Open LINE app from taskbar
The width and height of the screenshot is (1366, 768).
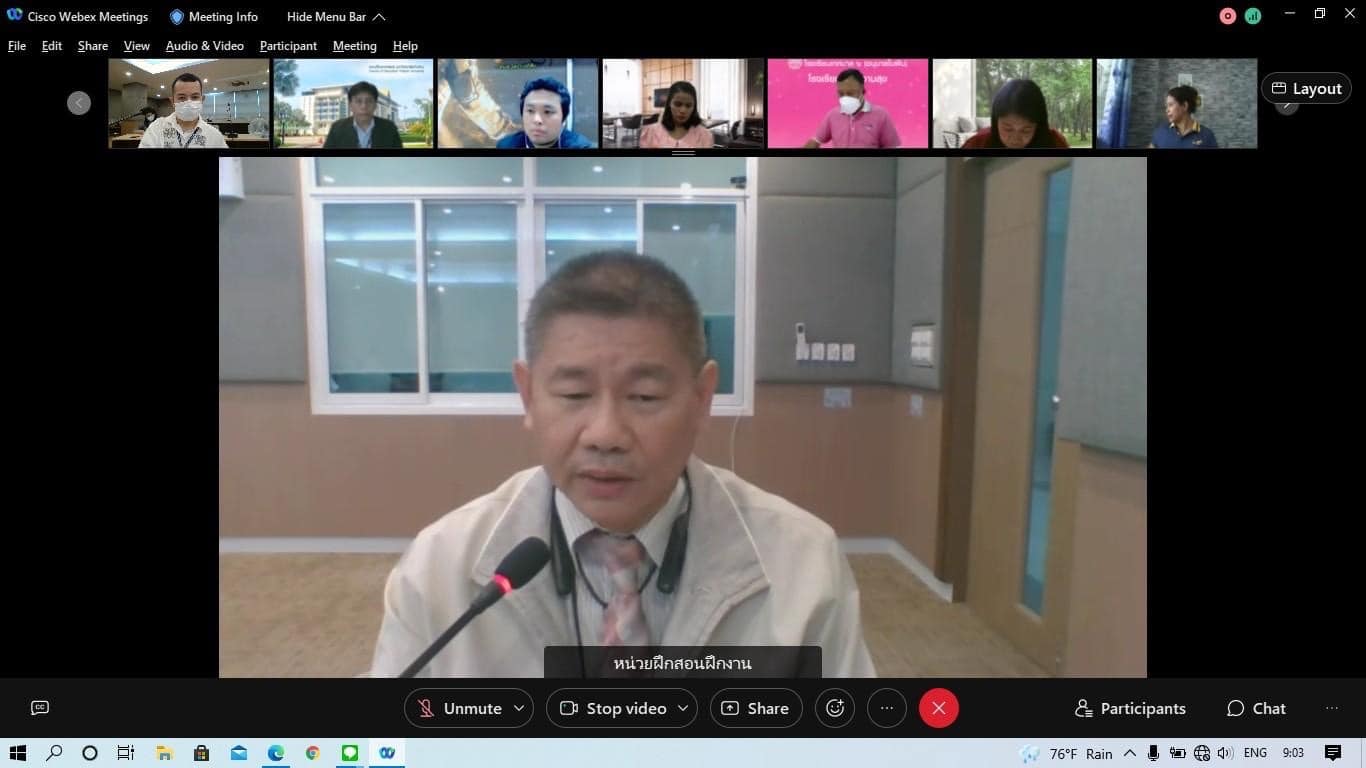(350, 753)
